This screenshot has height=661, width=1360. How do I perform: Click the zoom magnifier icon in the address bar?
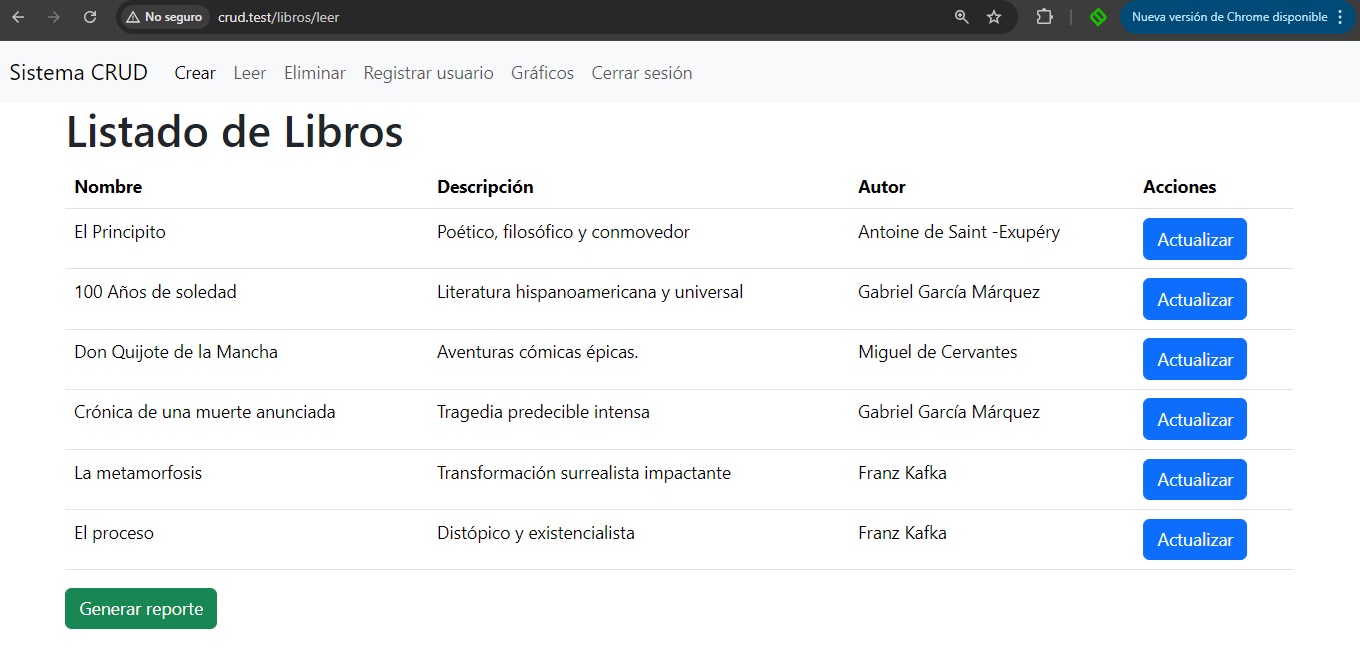pyautogui.click(x=960, y=17)
